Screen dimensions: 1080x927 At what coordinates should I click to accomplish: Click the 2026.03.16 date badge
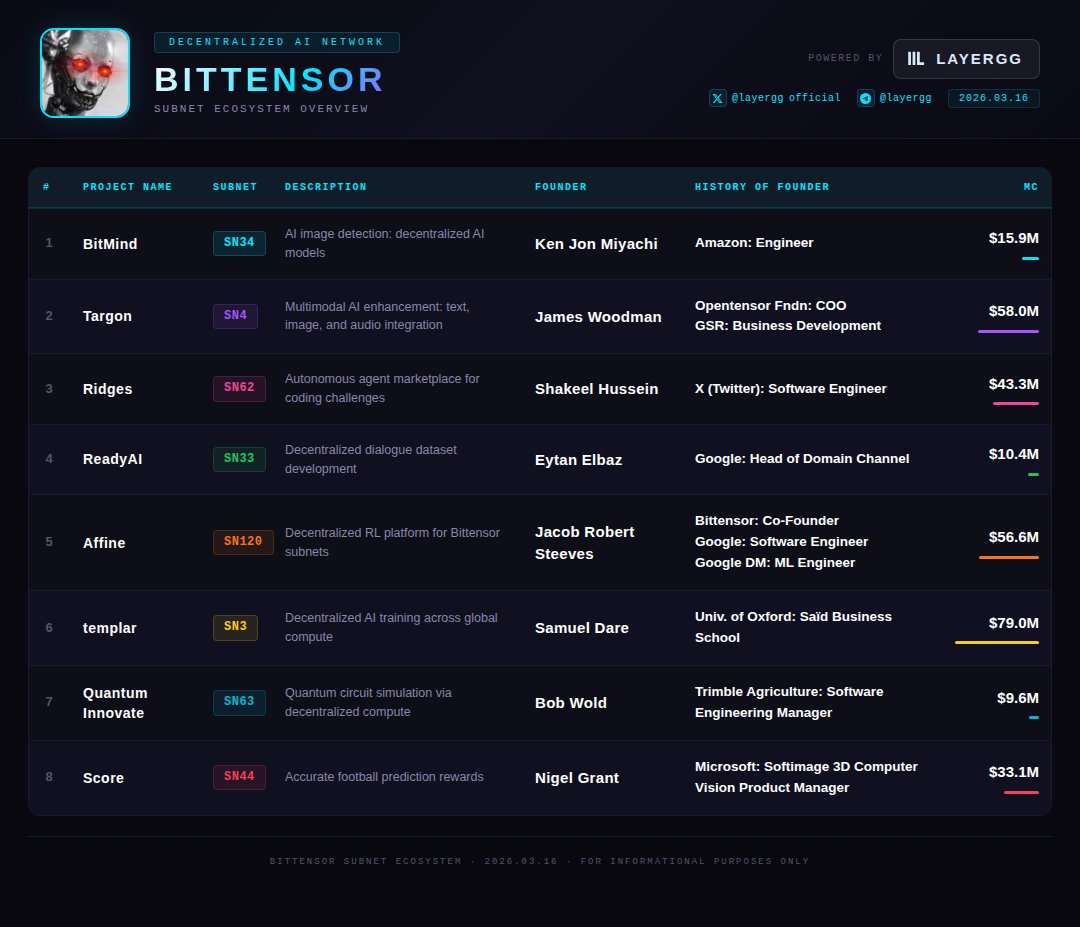coord(993,98)
